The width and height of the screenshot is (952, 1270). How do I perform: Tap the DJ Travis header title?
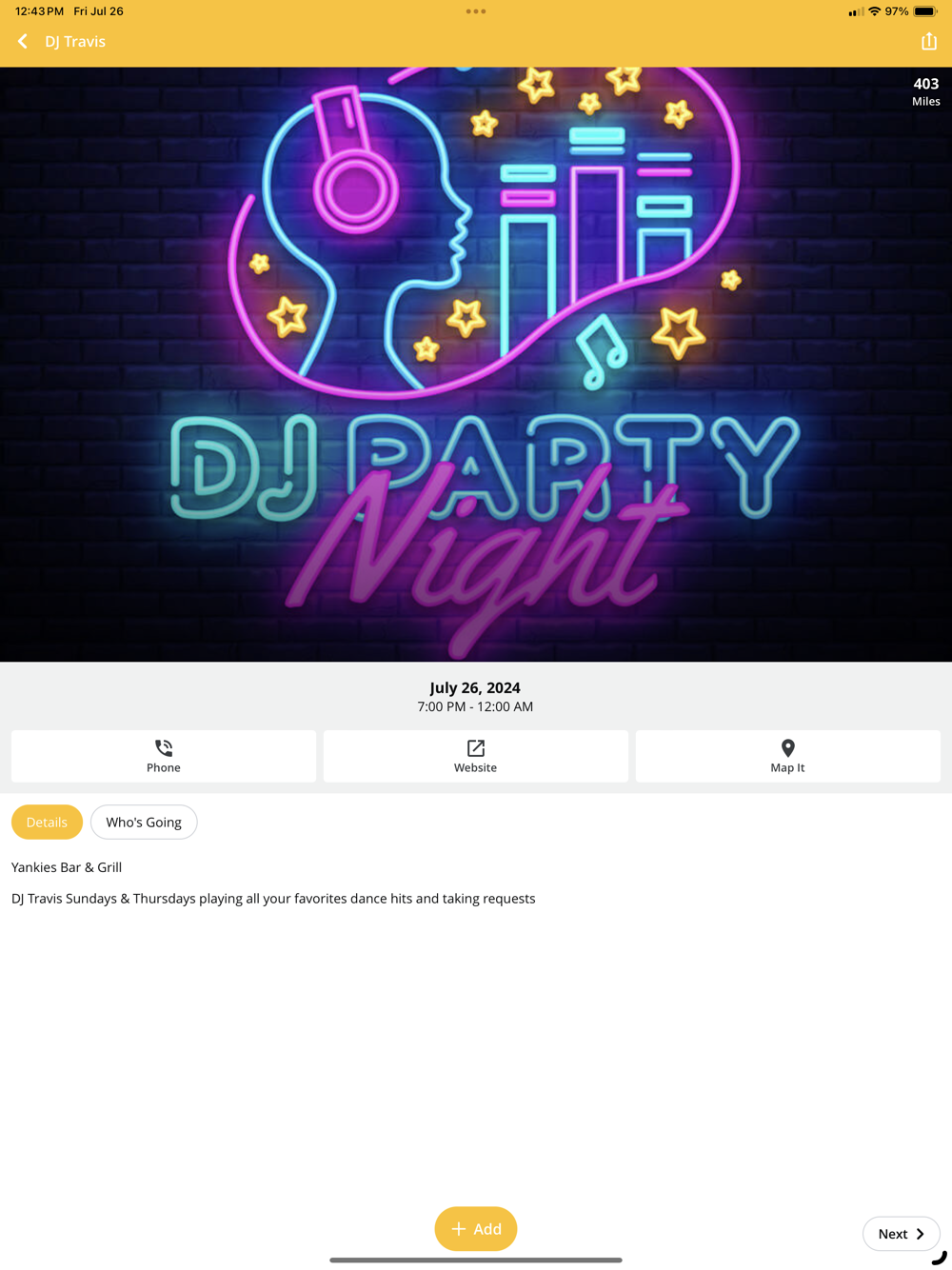click(x=75, y=42)
